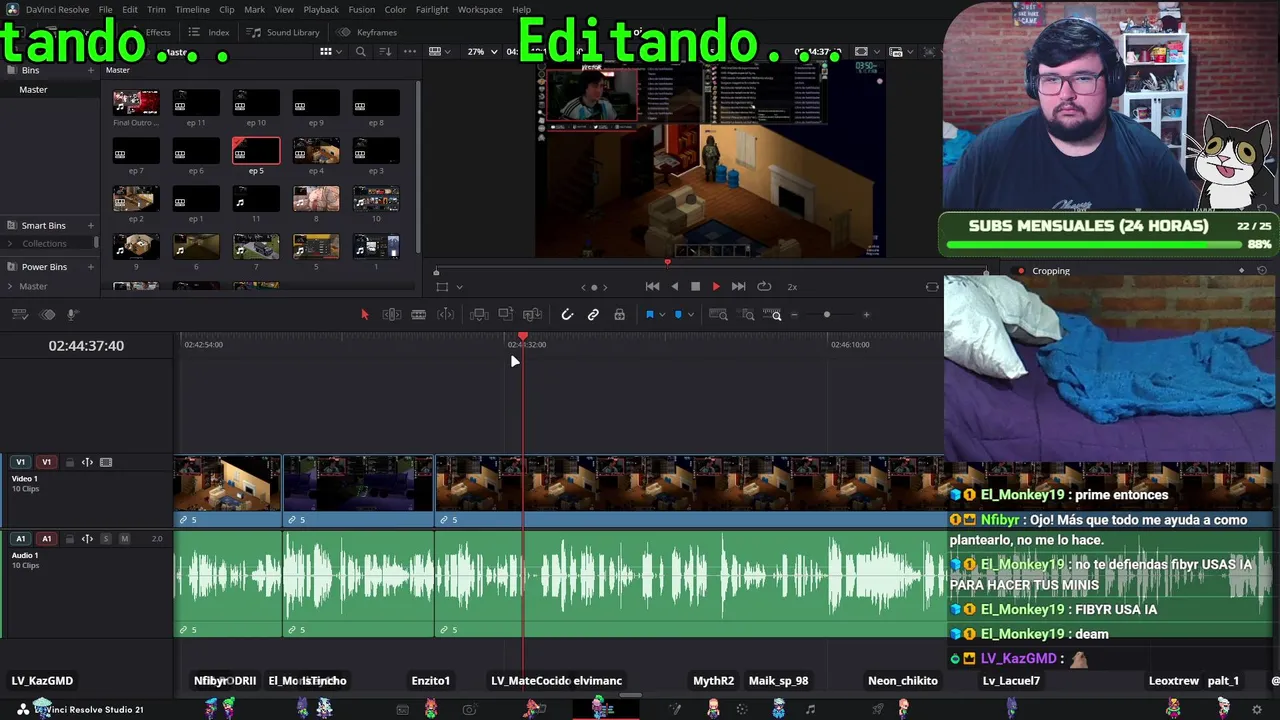
Task: Disable the Video 1 track
Action: [x=106, y=463]
